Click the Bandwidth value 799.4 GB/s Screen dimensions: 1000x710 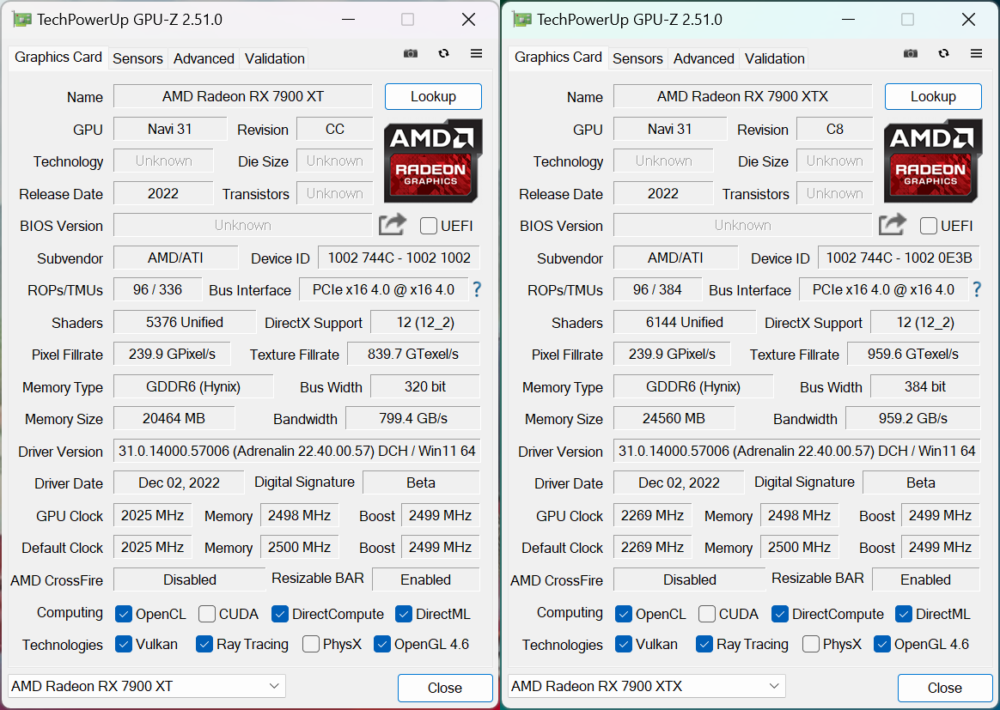(413, 418)
